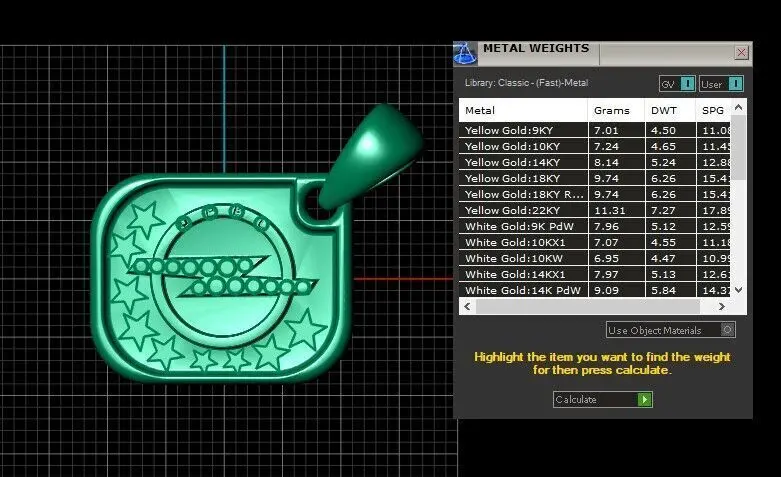Click the pendant bail loop

tap(371, 154)
